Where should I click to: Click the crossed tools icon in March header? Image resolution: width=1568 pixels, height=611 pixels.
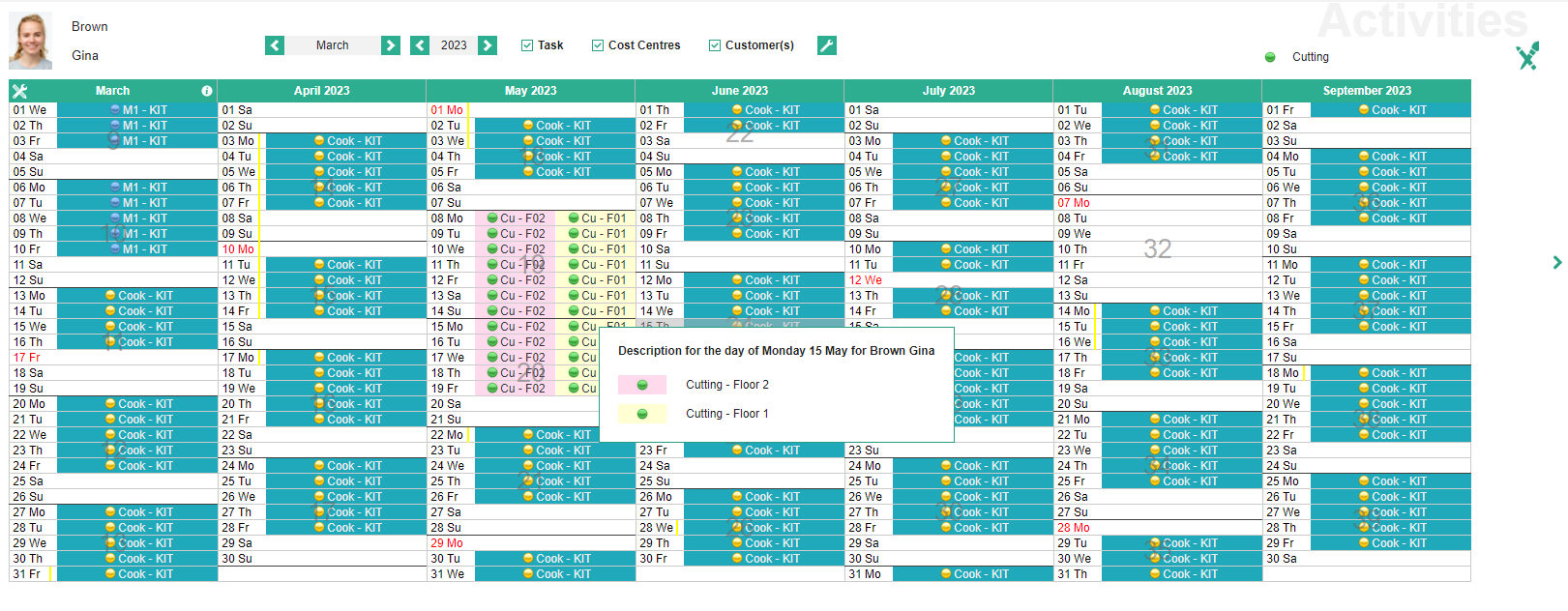19,91
